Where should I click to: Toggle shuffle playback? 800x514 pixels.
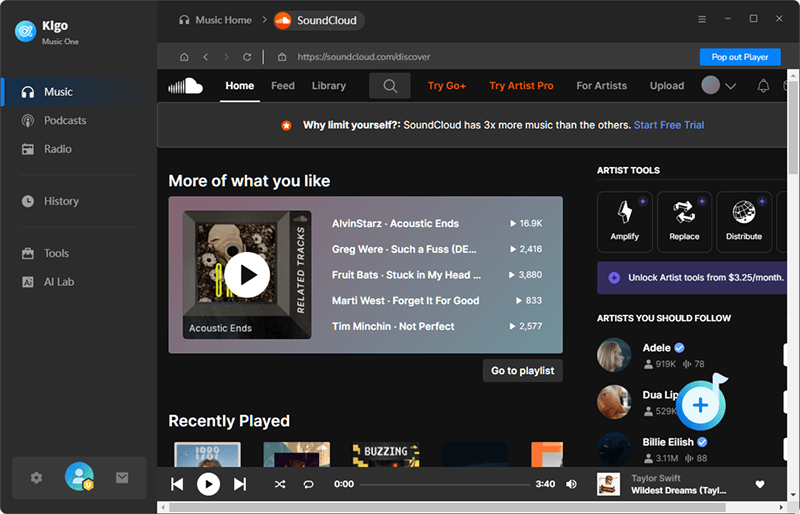pos(280,484)
